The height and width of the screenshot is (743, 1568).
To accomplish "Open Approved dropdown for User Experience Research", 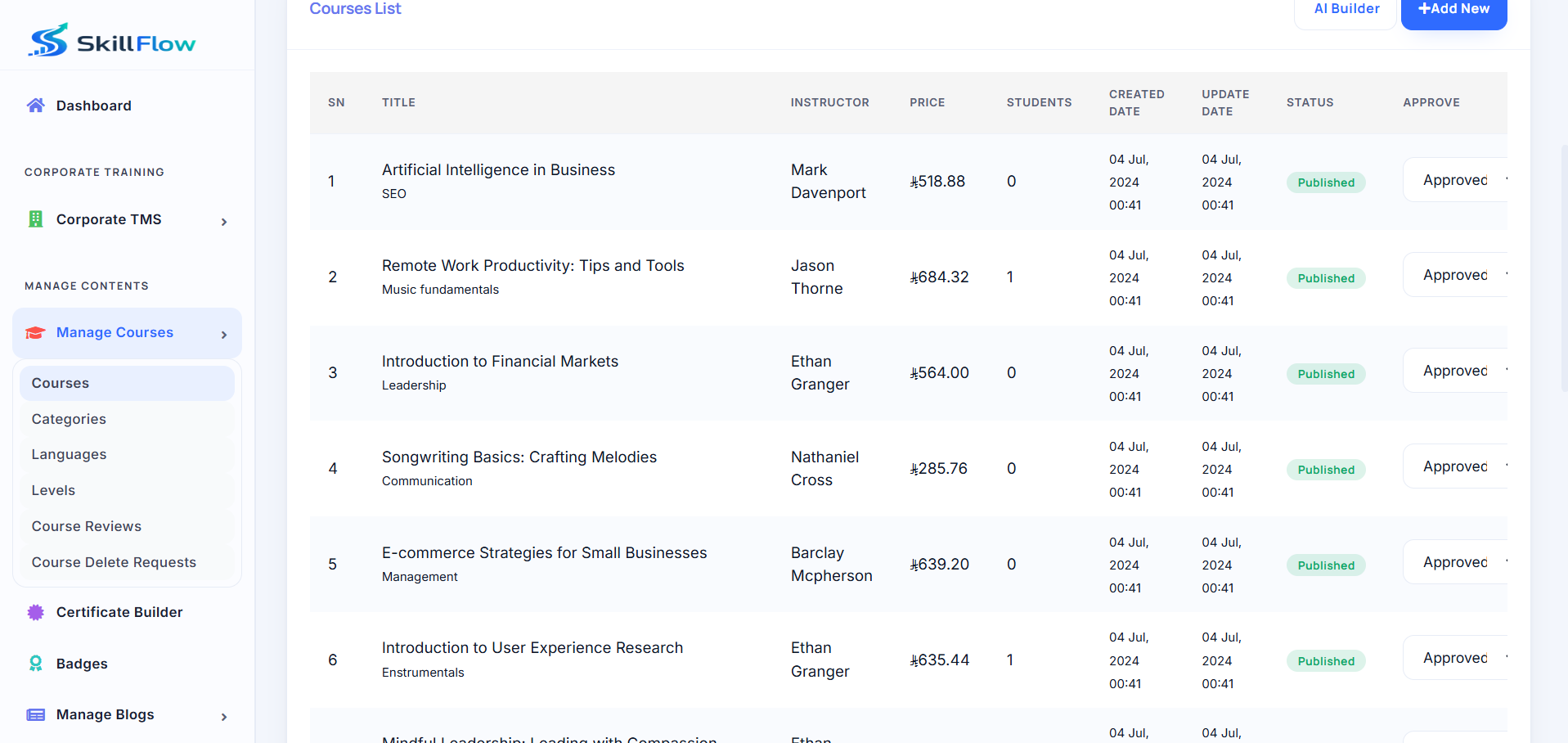I will (x=1455, y=658).
